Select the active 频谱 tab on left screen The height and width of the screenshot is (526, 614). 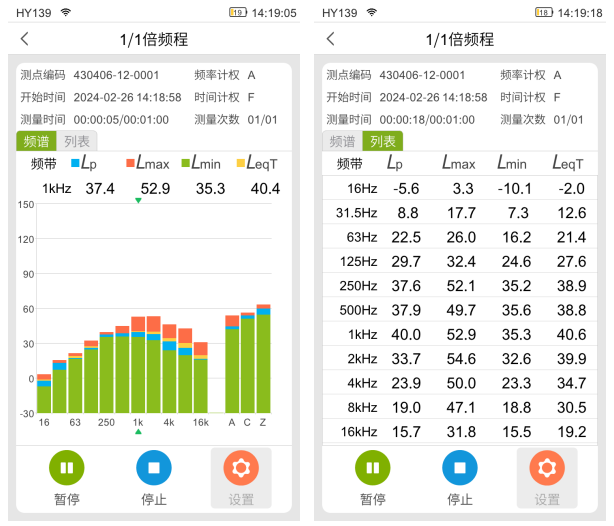pos(35,141)
